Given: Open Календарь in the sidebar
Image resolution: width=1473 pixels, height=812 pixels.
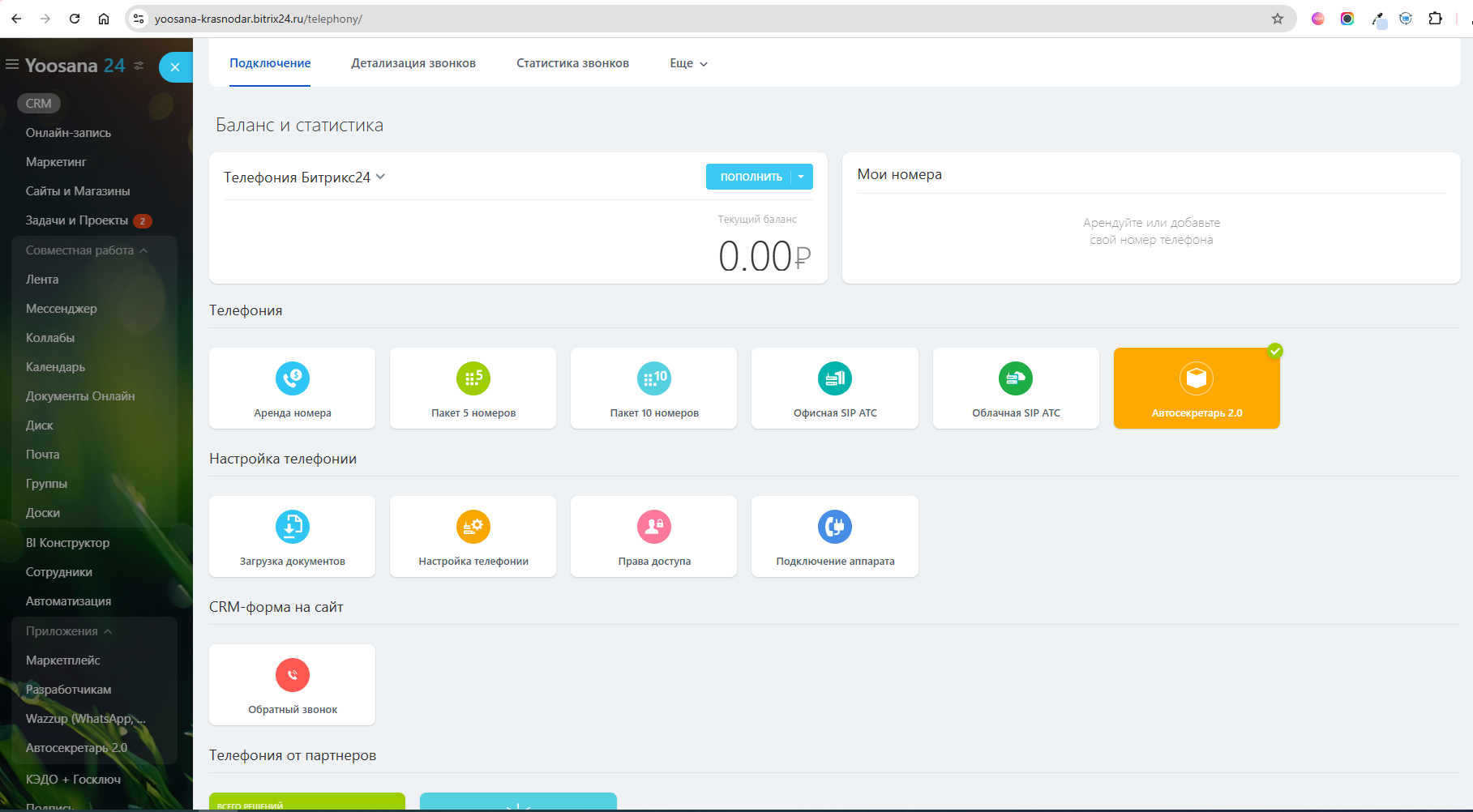Looking at the screenshot, I should point(55,367).
